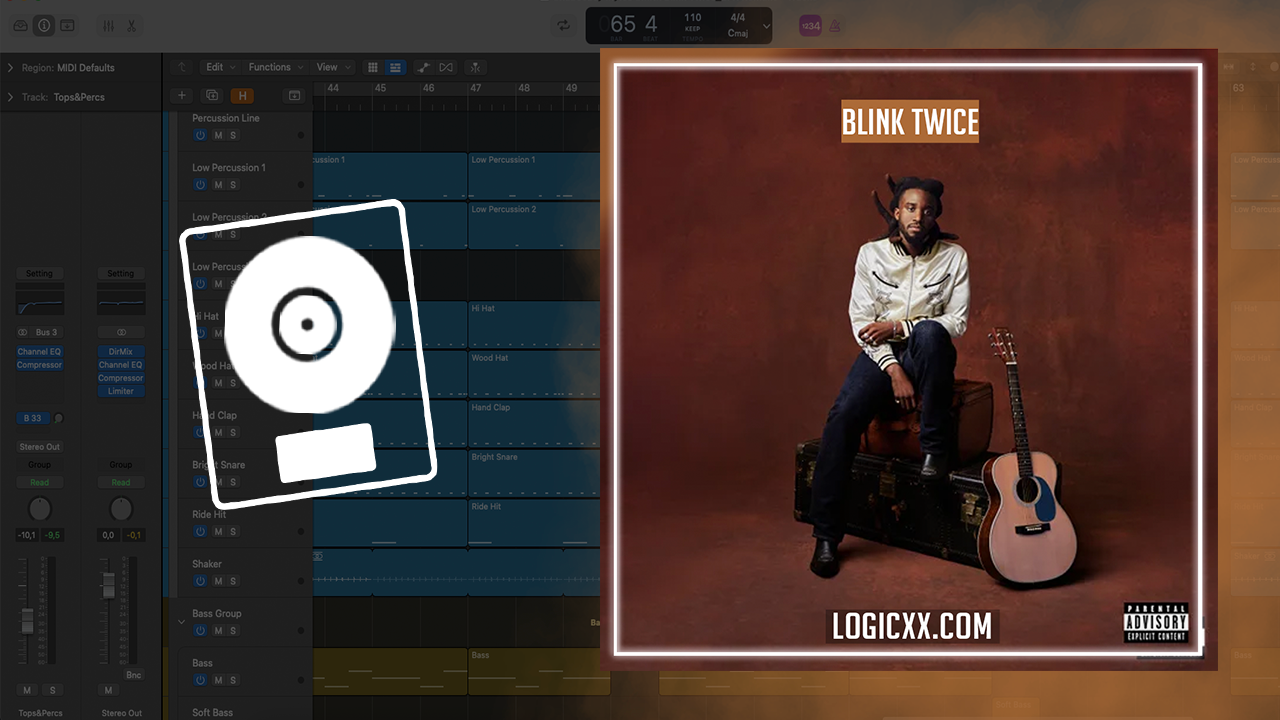The height and width of the screenshot is (720, 1280).
Task: Open Editors with the scissors icon
Action: click(x=131, y=25)
